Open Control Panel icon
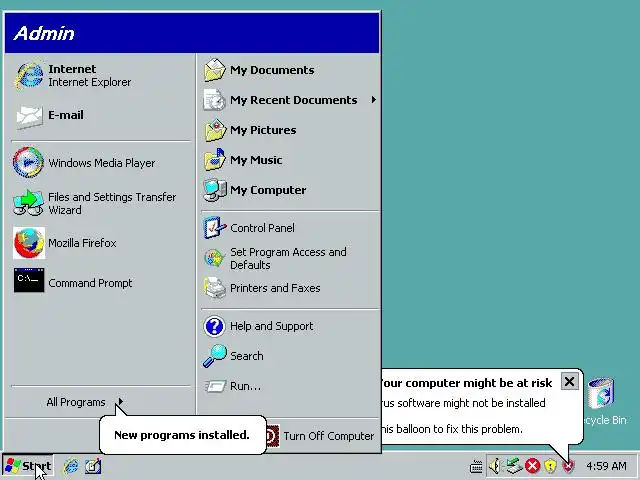This screenshot has width=640, height=480. 215,227
